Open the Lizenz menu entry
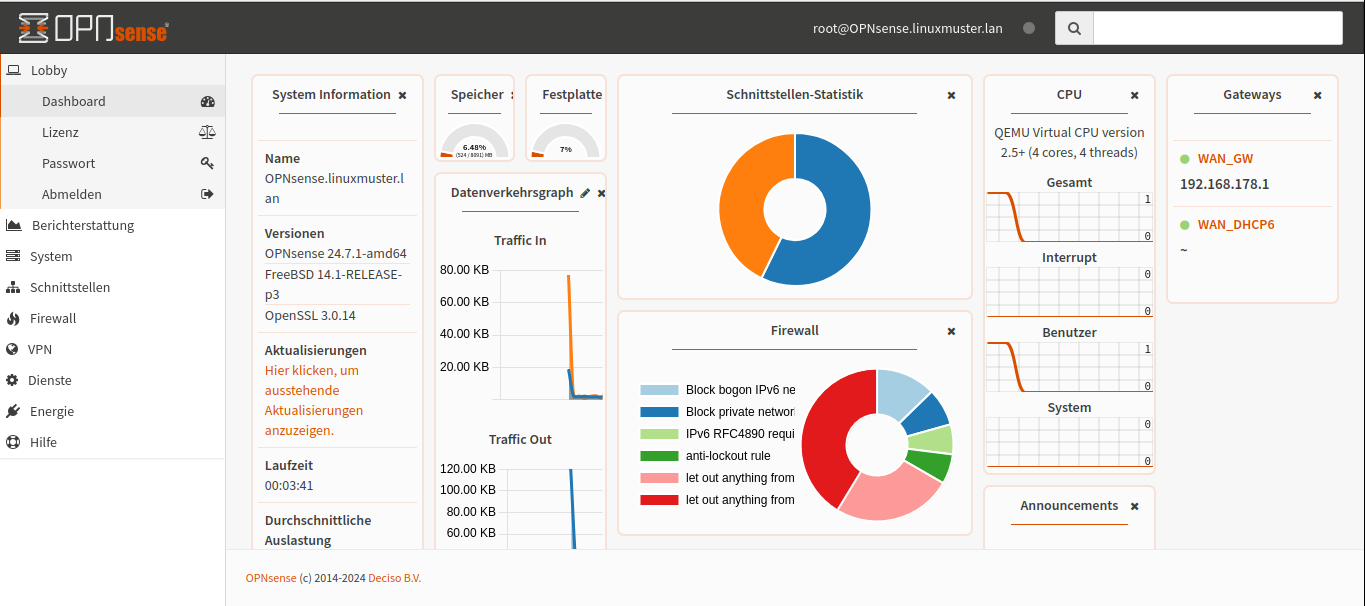1365x606 pixels. (x=112, y=132)
